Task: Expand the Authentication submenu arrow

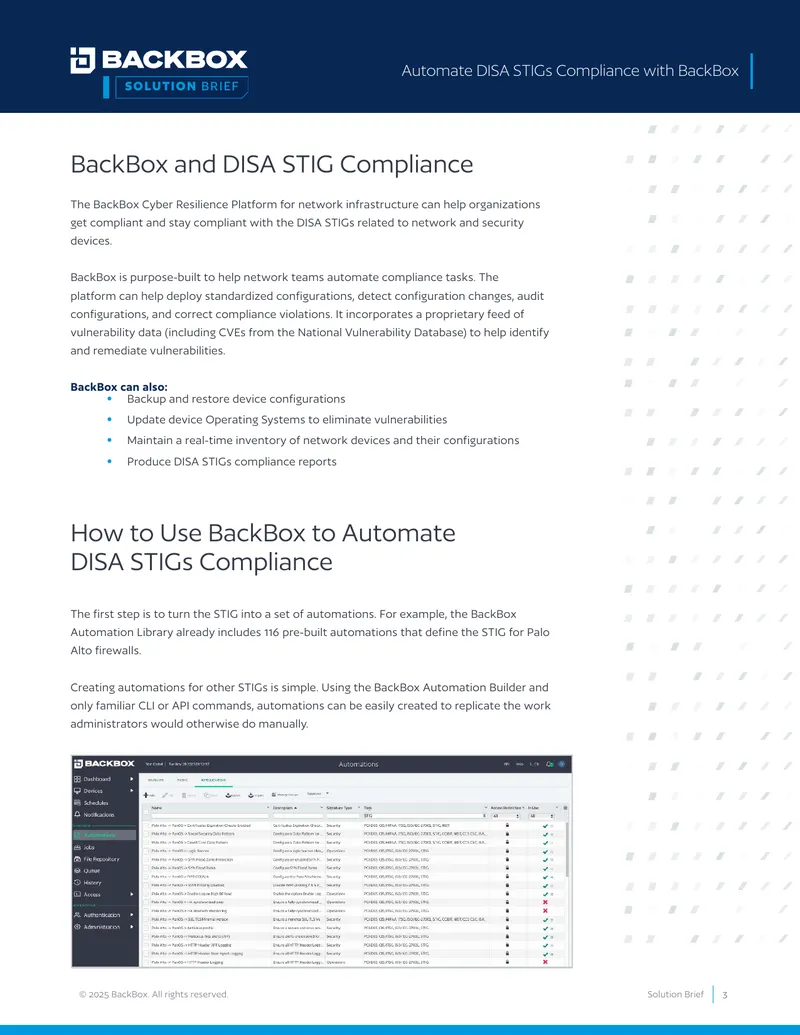Action: 131,915
